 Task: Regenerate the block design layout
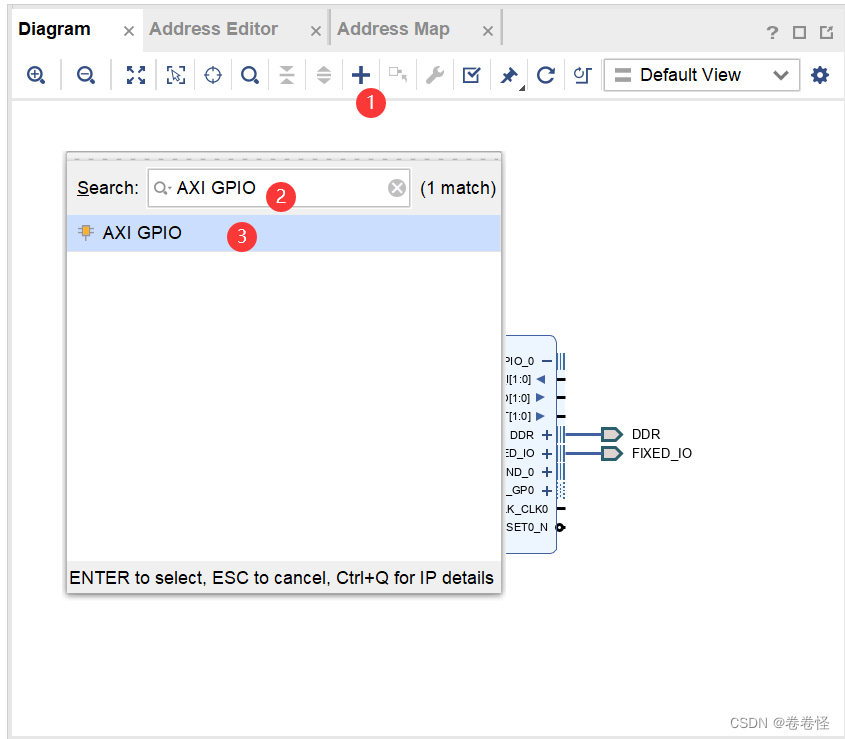pos(544,74)
